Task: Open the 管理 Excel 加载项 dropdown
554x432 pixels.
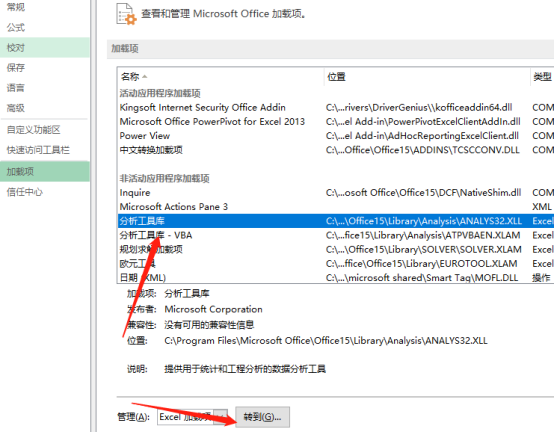Action: (x=193, y=417)
